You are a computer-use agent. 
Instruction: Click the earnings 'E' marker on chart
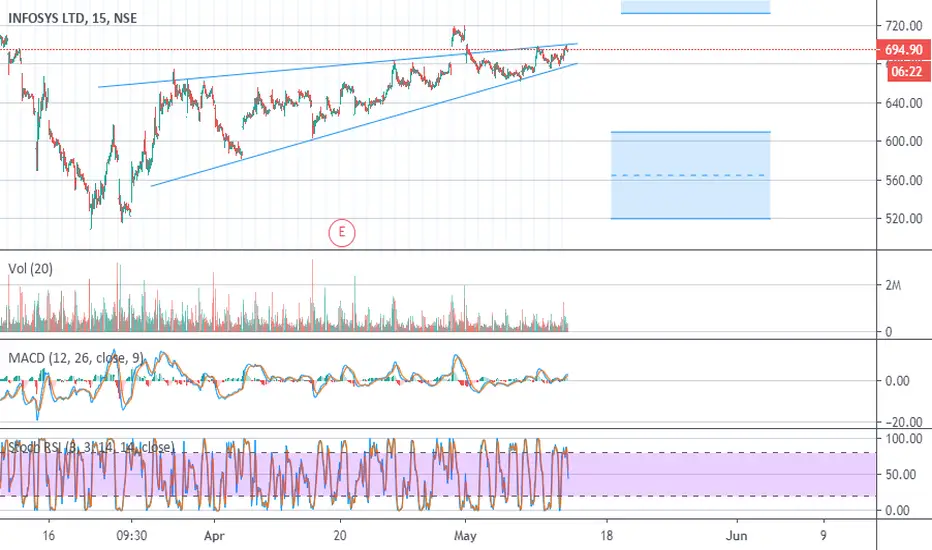(342, 232)
